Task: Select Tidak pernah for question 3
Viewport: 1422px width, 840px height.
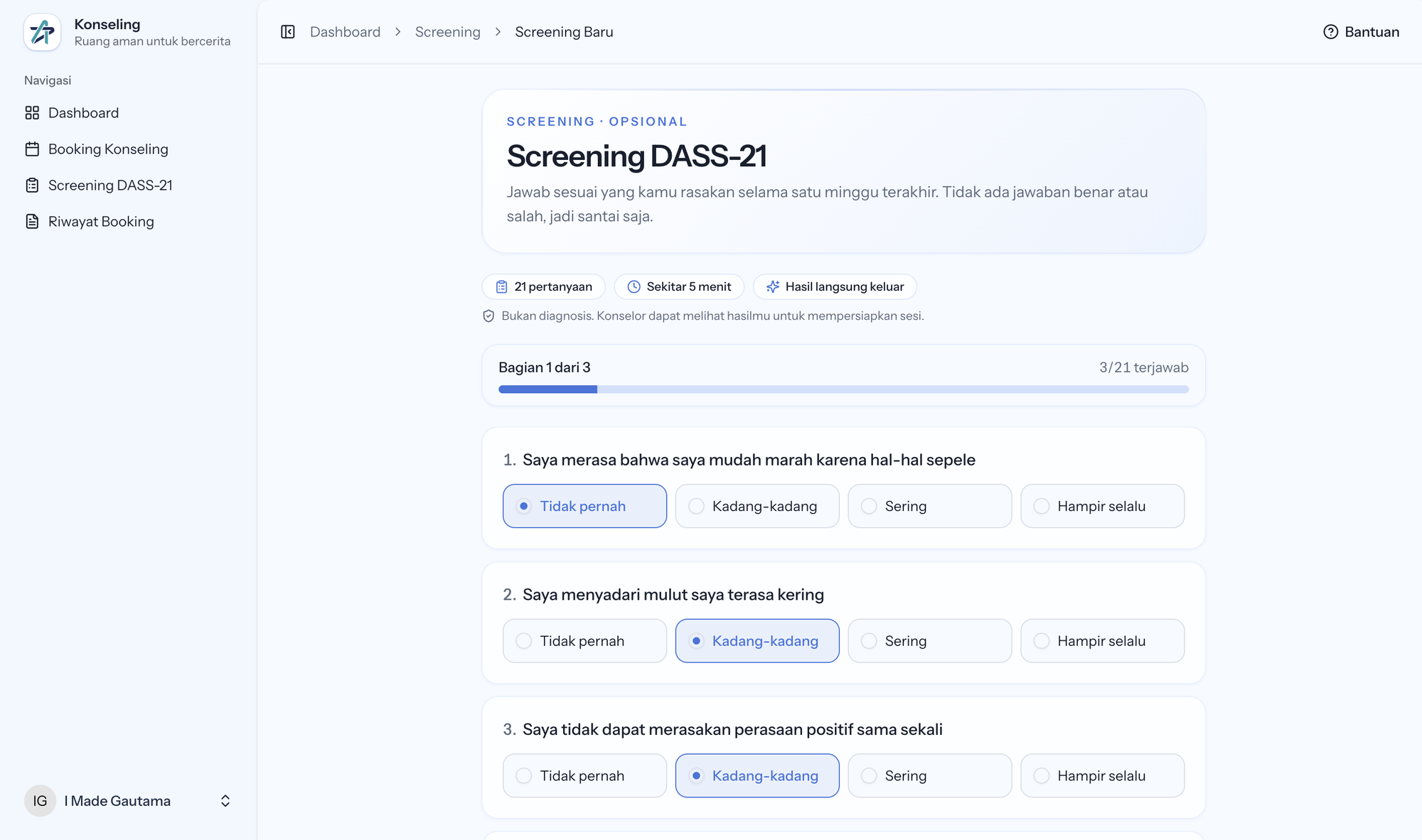Action: (584, 775)
